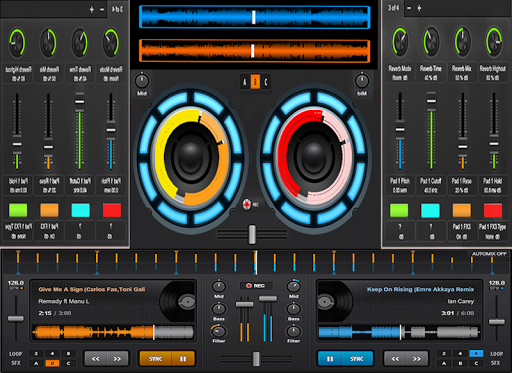512x373 pixels.
Task: Toggle SFX A on the left deck
Action: tap(36, 363)
